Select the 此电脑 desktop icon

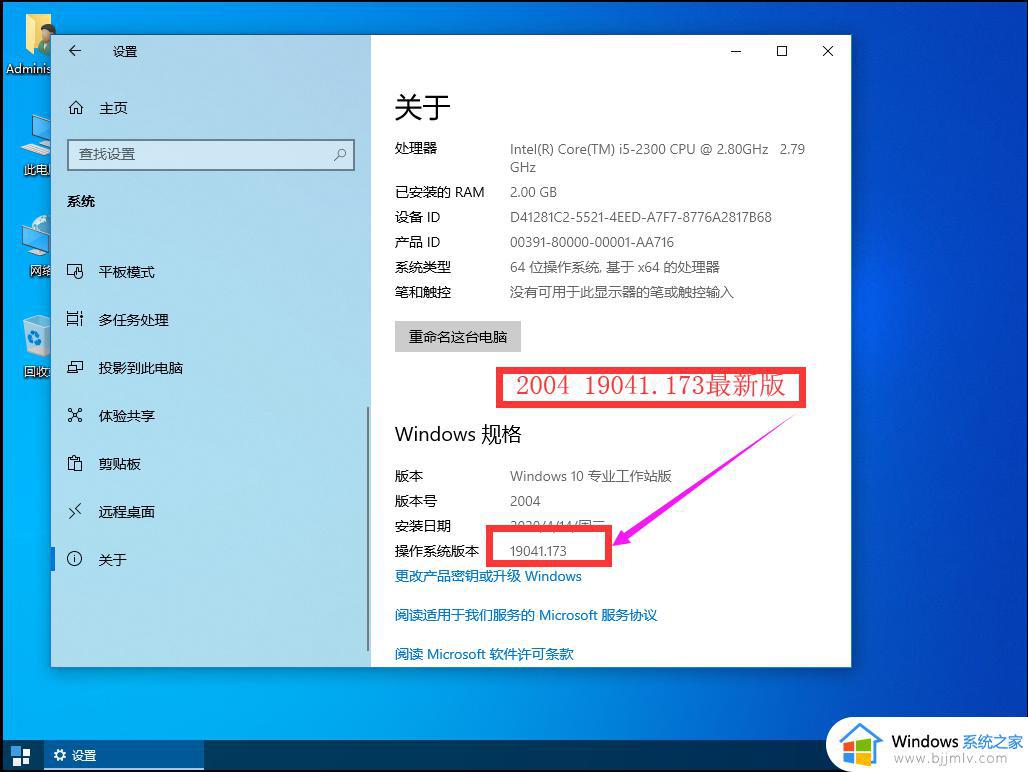[x=35, y=145]
